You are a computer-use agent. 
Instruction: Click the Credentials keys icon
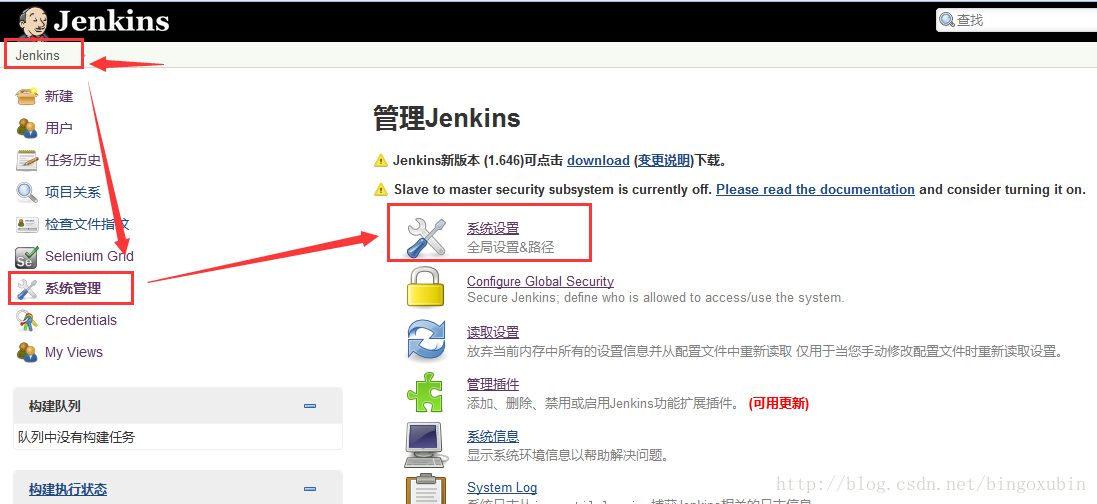tap(27, 320)
